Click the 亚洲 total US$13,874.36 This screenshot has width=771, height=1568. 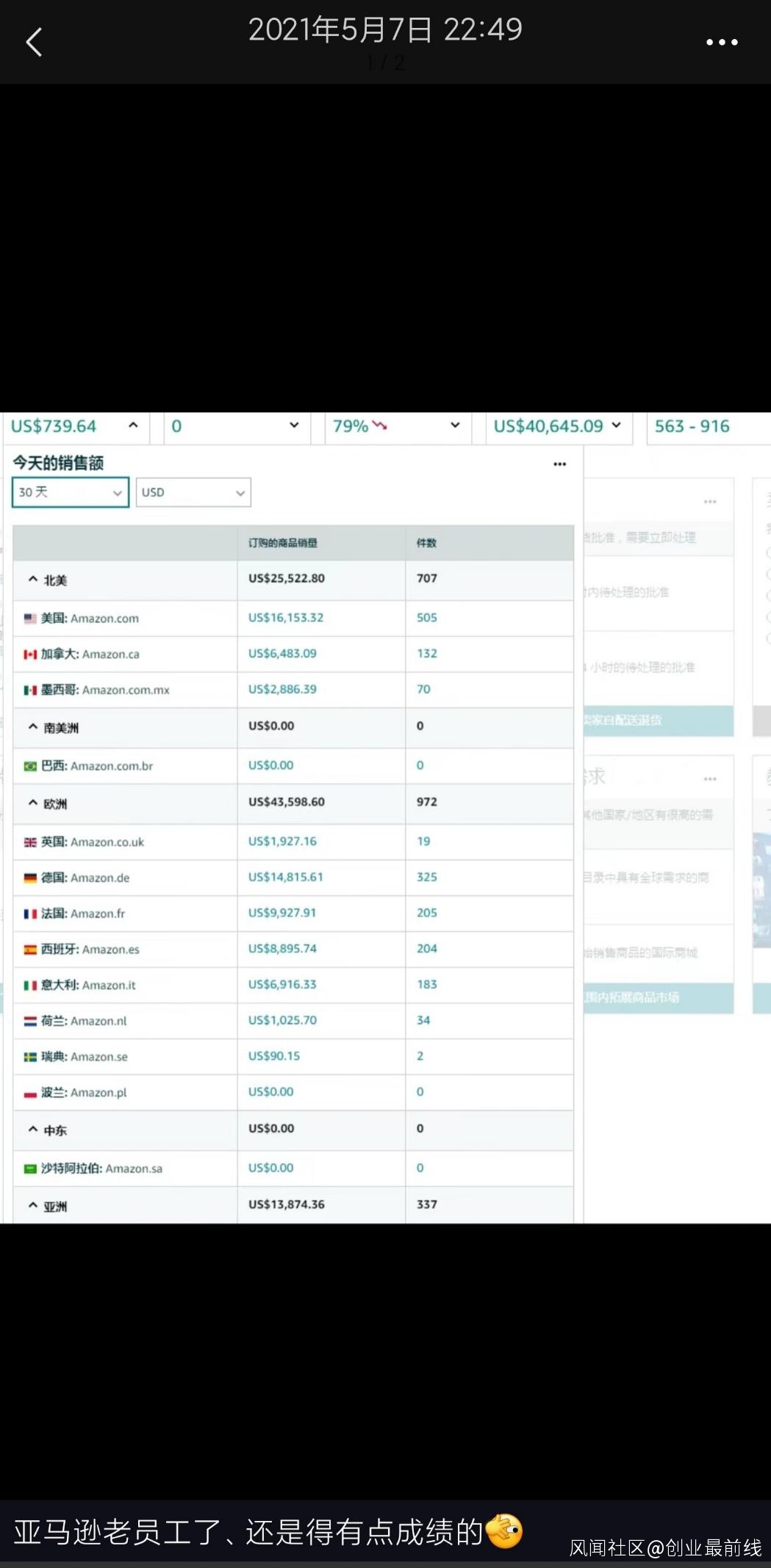[x=287, y=1205]
